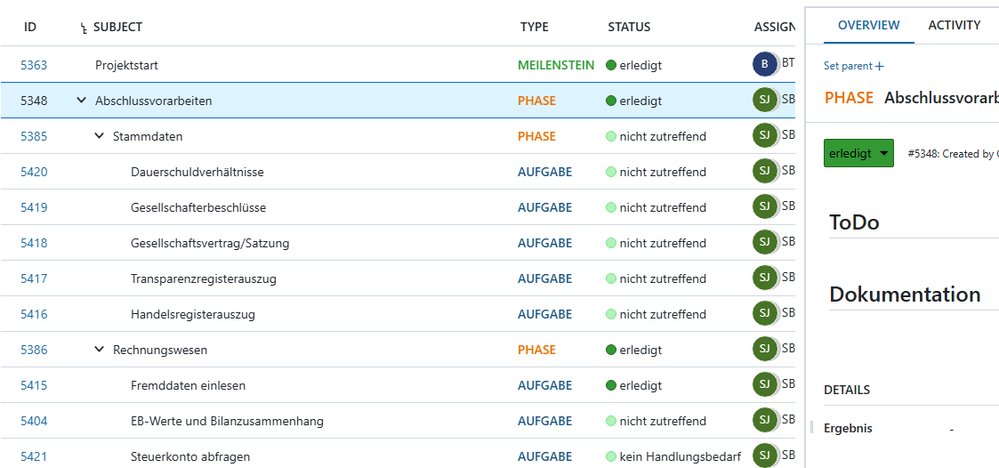Click the SJ avatar in Rechnungswesen row
The image size is (999, 468).
765,350
